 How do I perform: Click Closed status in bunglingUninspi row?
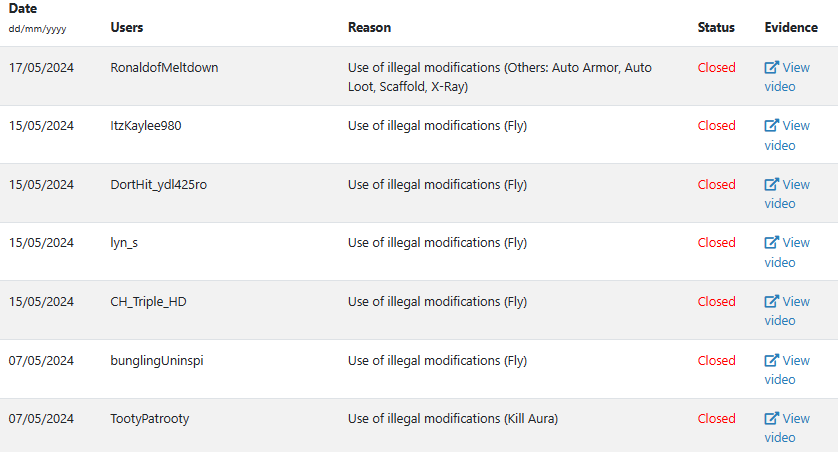click(x=716, y=361)
